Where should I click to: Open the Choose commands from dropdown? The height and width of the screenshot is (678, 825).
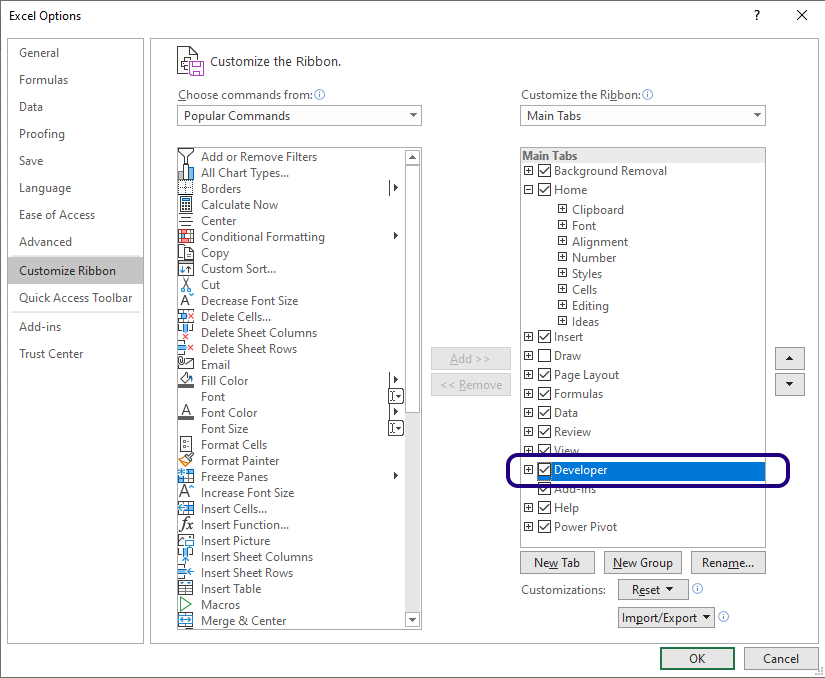pos(300,116)
